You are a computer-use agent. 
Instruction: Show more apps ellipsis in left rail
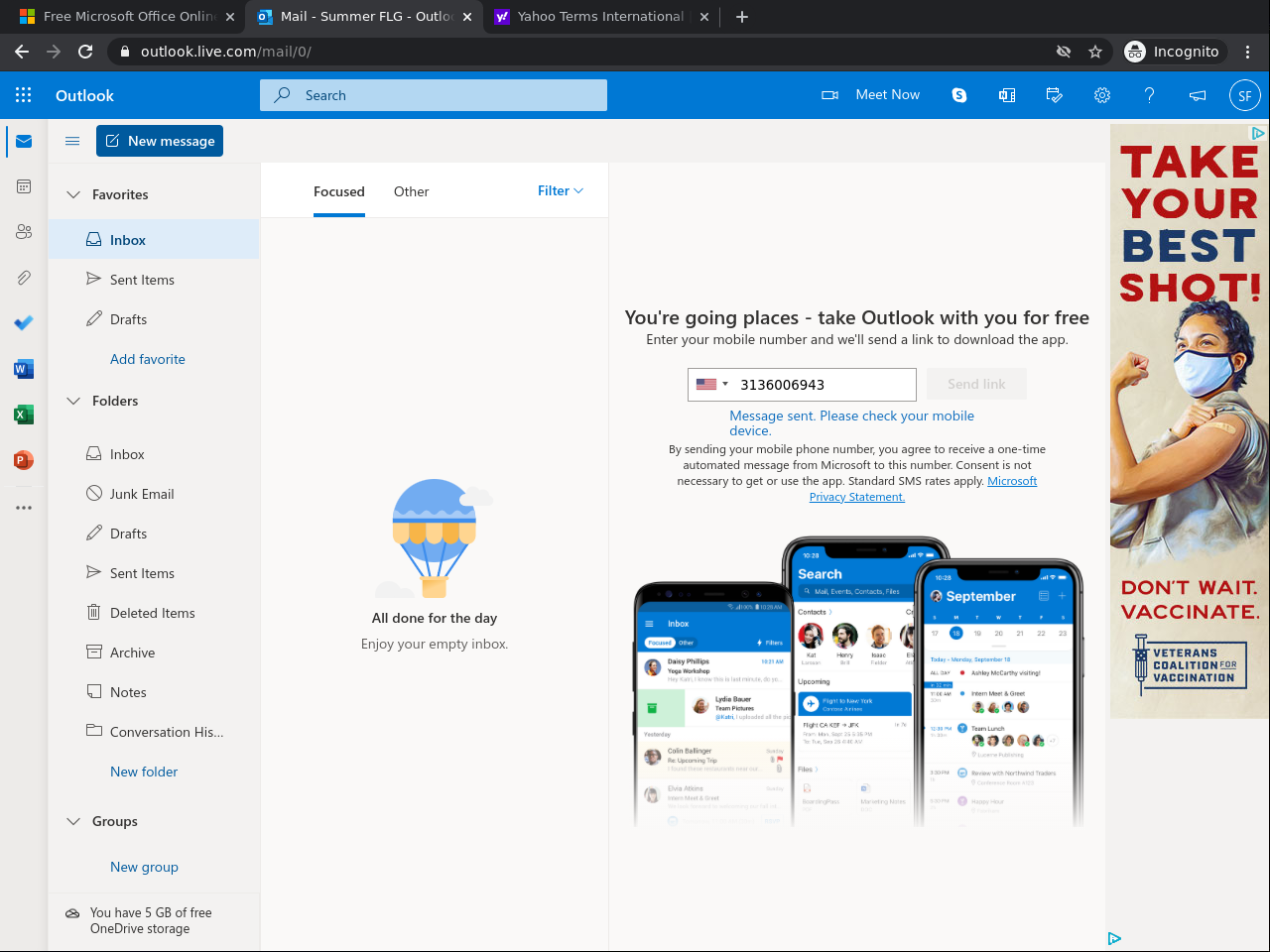pyautogui.click(x=24, y=508)
